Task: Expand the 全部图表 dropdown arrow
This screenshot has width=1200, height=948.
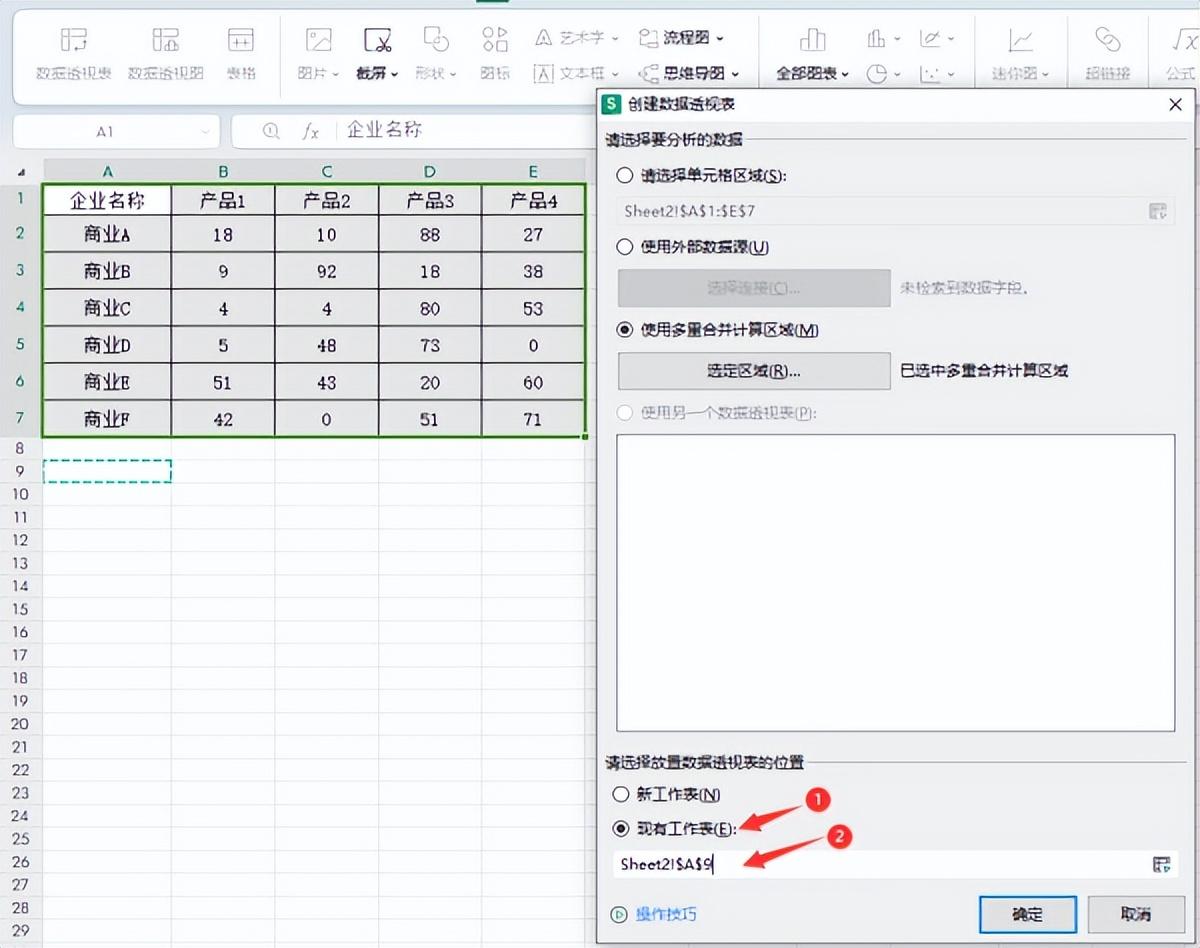Action: pyautogui.click(x=846, y=74)
